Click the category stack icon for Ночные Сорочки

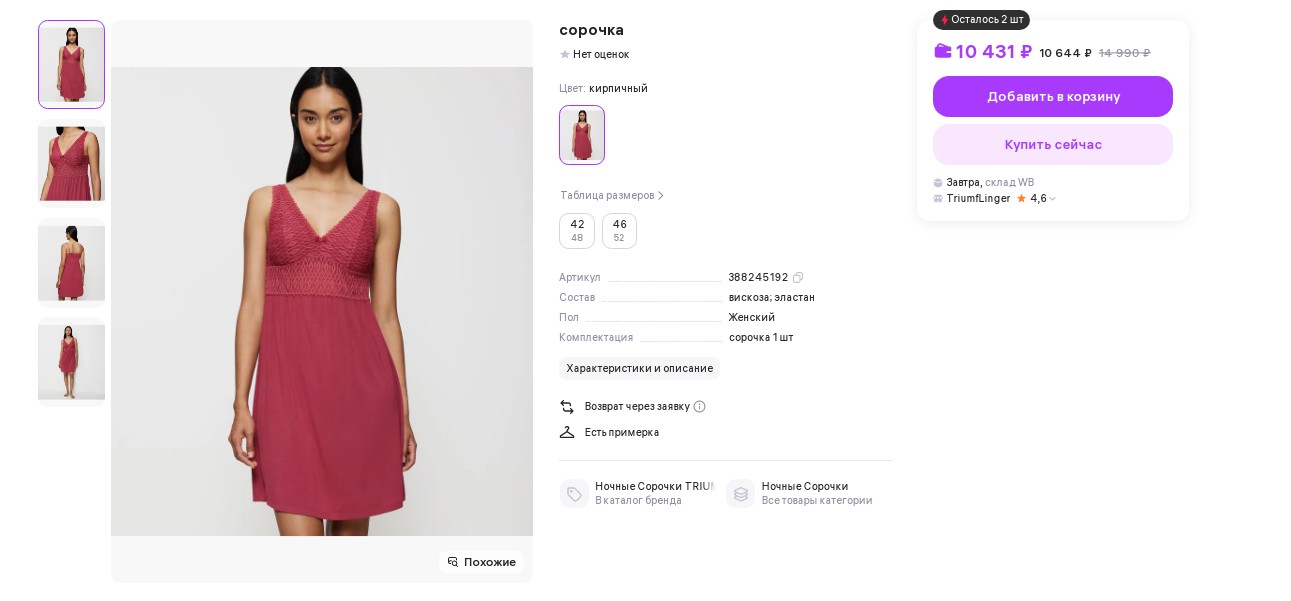741,493
